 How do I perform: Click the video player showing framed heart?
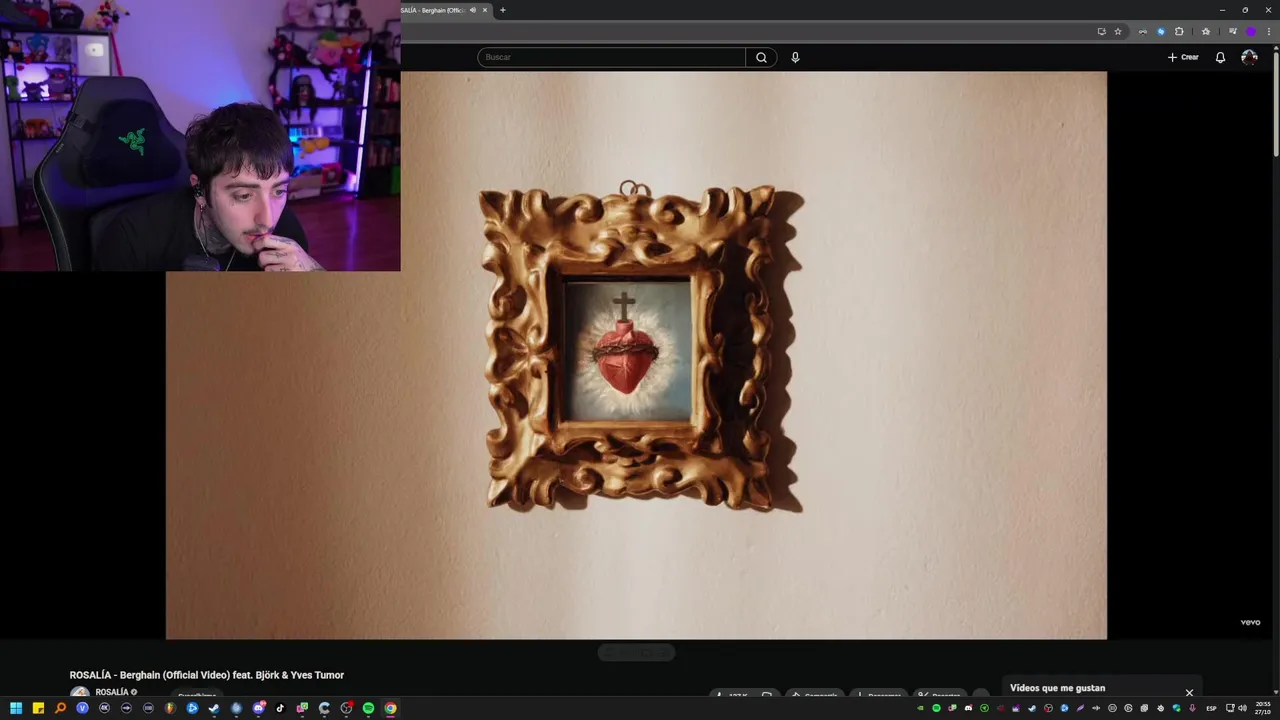636,355
